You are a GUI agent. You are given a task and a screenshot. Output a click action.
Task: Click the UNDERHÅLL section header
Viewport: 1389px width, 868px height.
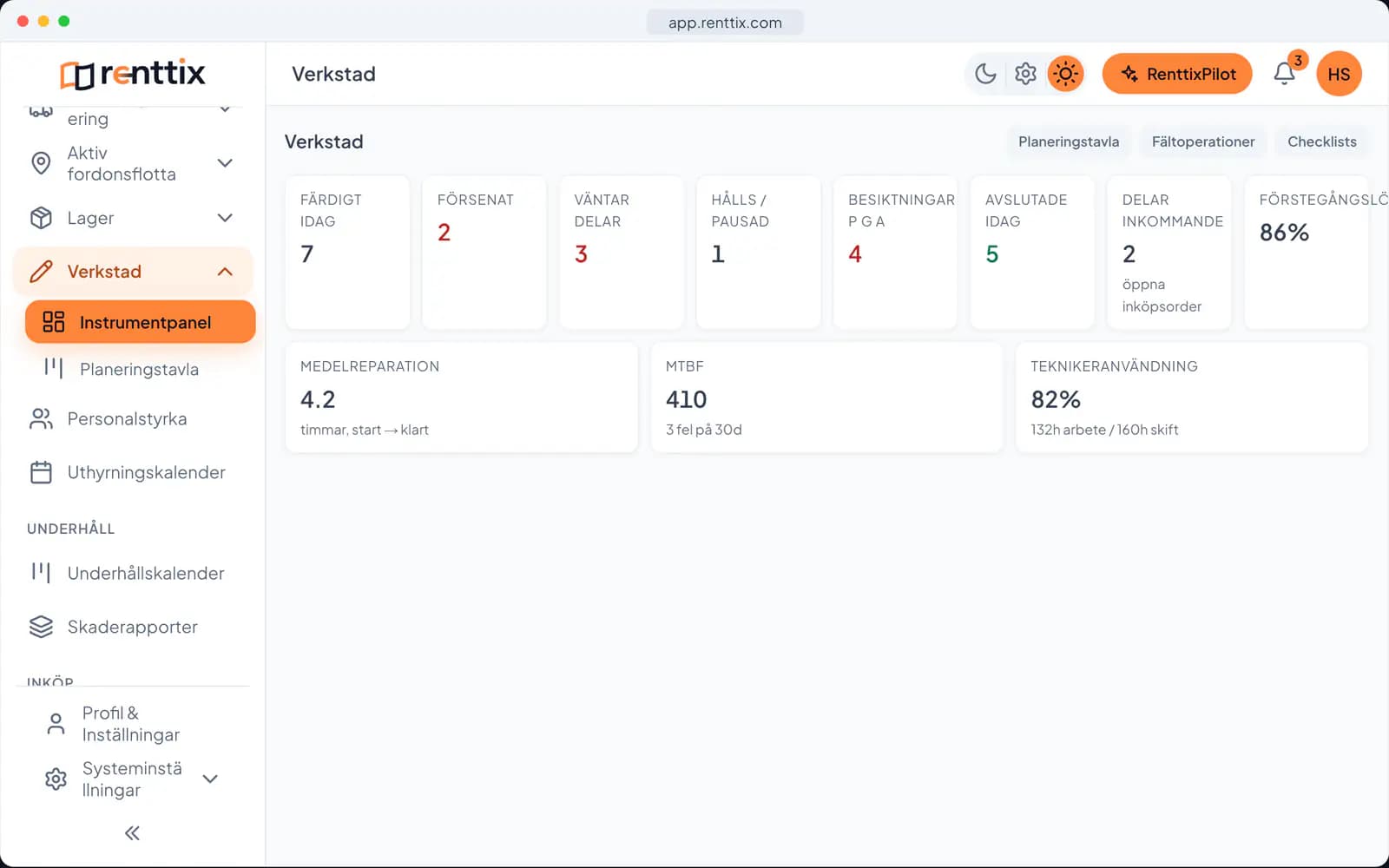tap(70, 529)
